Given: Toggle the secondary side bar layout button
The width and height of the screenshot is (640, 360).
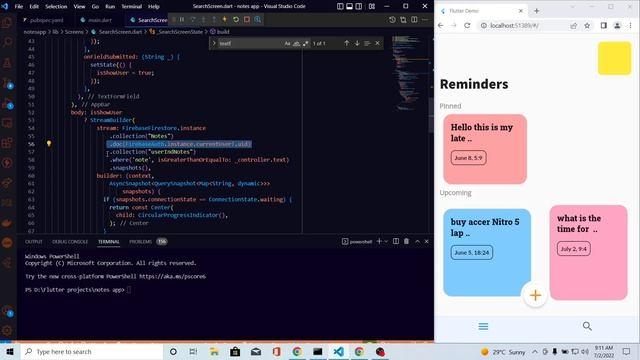Looking at the screenshot, I should [x=359, y=6].
